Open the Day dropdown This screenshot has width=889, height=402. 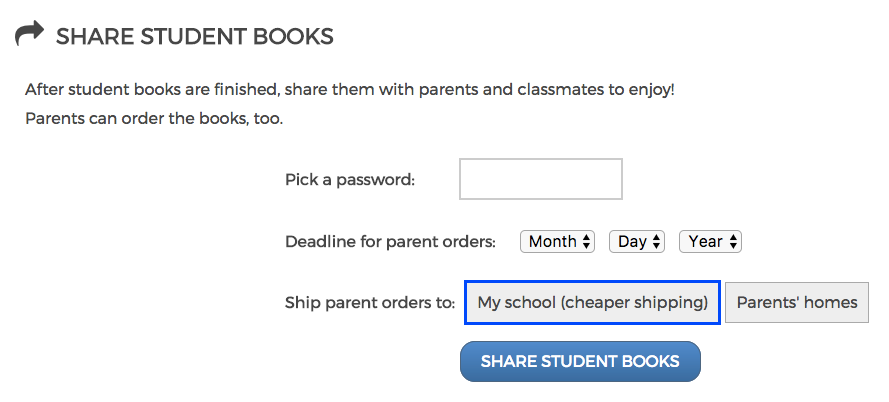pos(637,242)
